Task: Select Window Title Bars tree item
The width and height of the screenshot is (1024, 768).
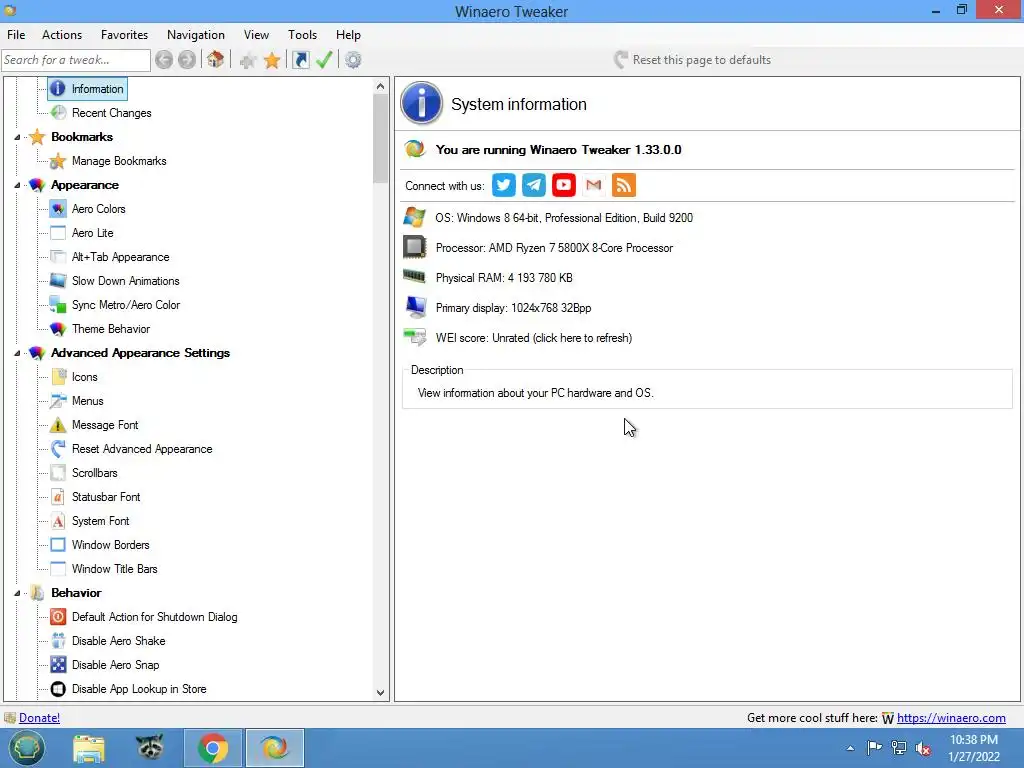Action: (115, 569)
